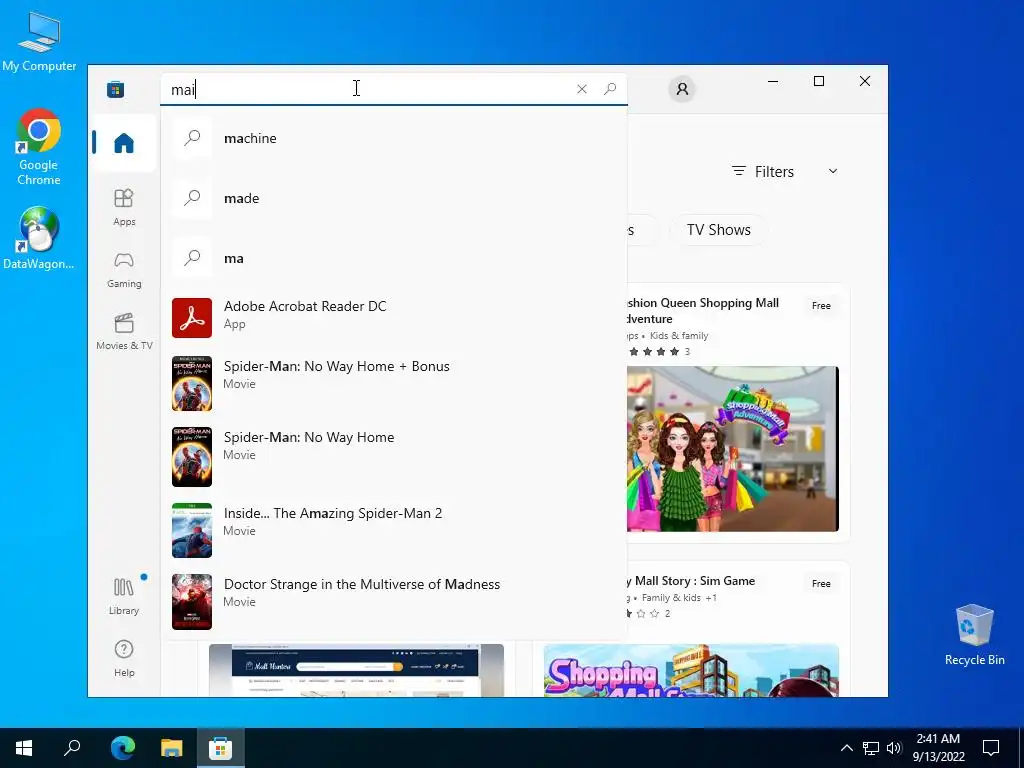Clear the search box text

pyautogui.click(x=581, y=89)
